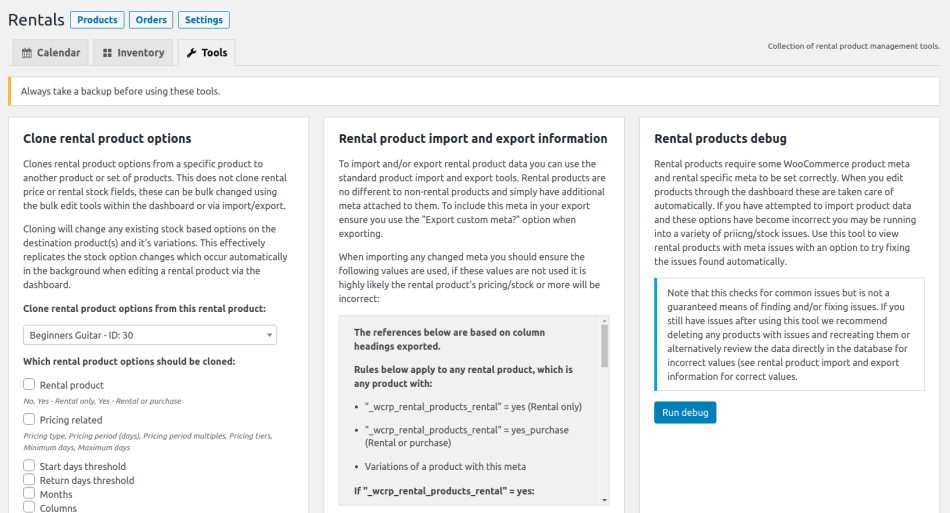The width and height of the screenshot is (950, 513).
Task: Tick the Start days threshold checkbox
Action: point(29,466)
